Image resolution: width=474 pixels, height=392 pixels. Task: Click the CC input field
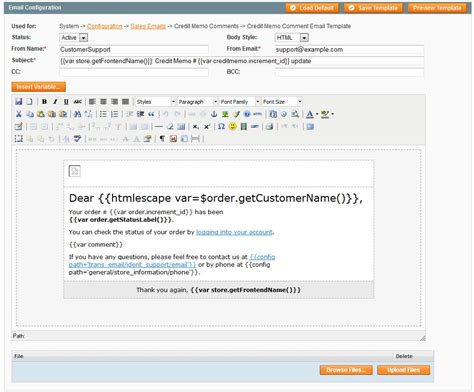[134, 72]
